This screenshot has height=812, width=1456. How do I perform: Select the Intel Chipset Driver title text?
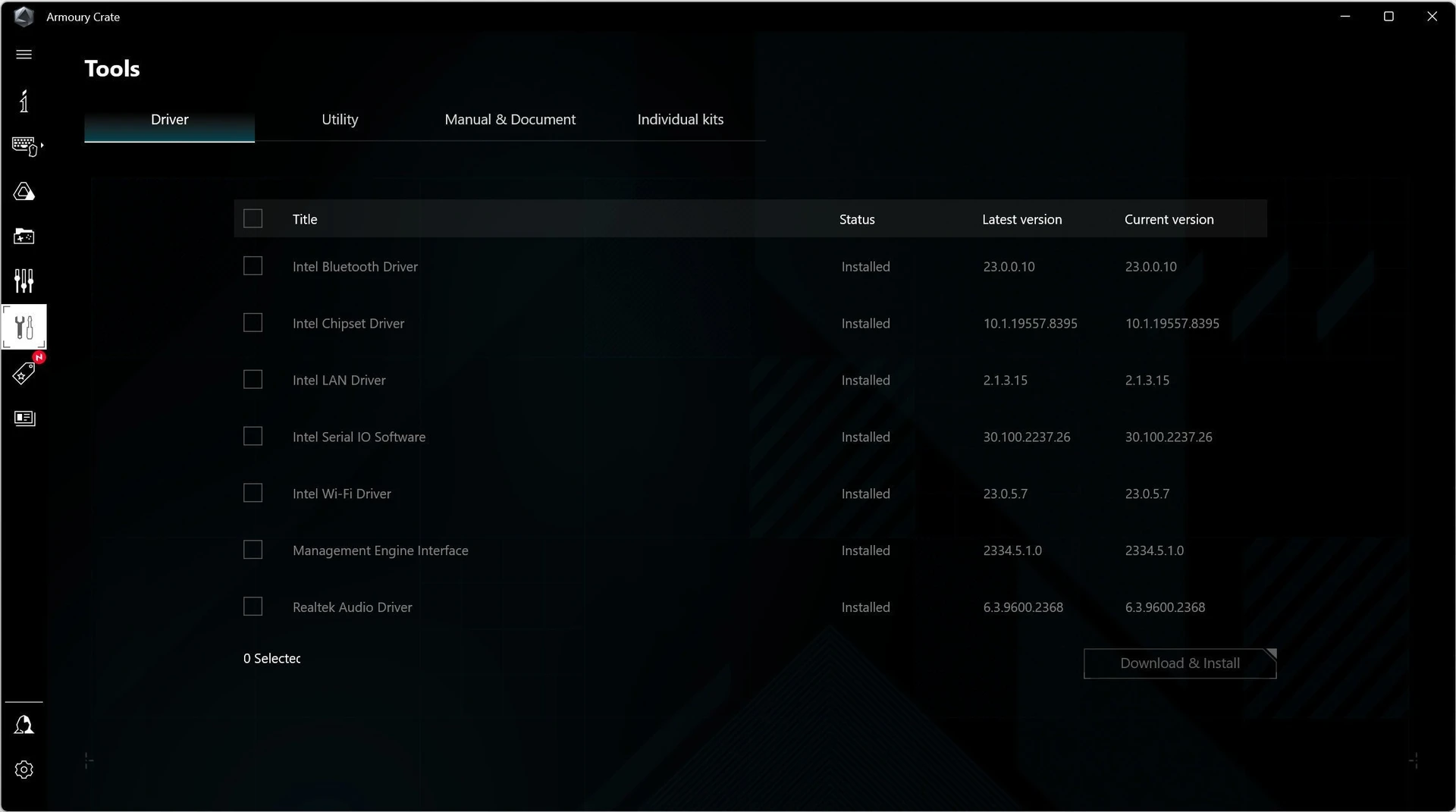[x=348, y=324]
